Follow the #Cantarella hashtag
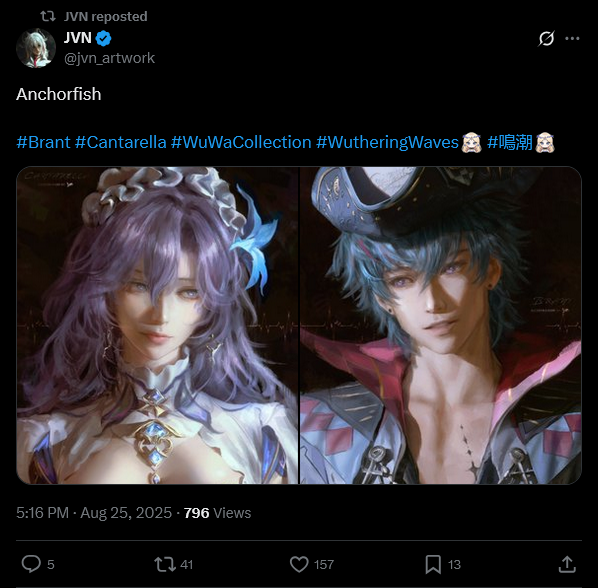Viewport: 598px width, 588px height. click(x=121, y=142)
